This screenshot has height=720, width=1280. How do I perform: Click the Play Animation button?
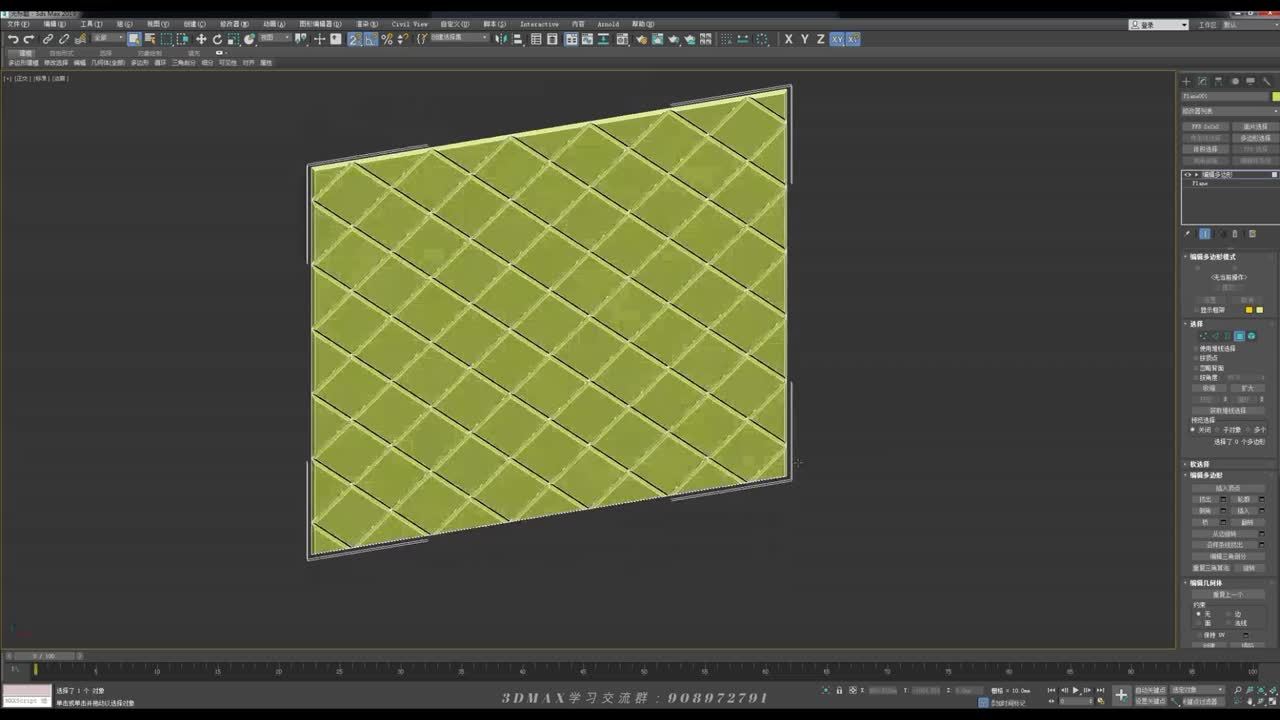[1076, 690]
